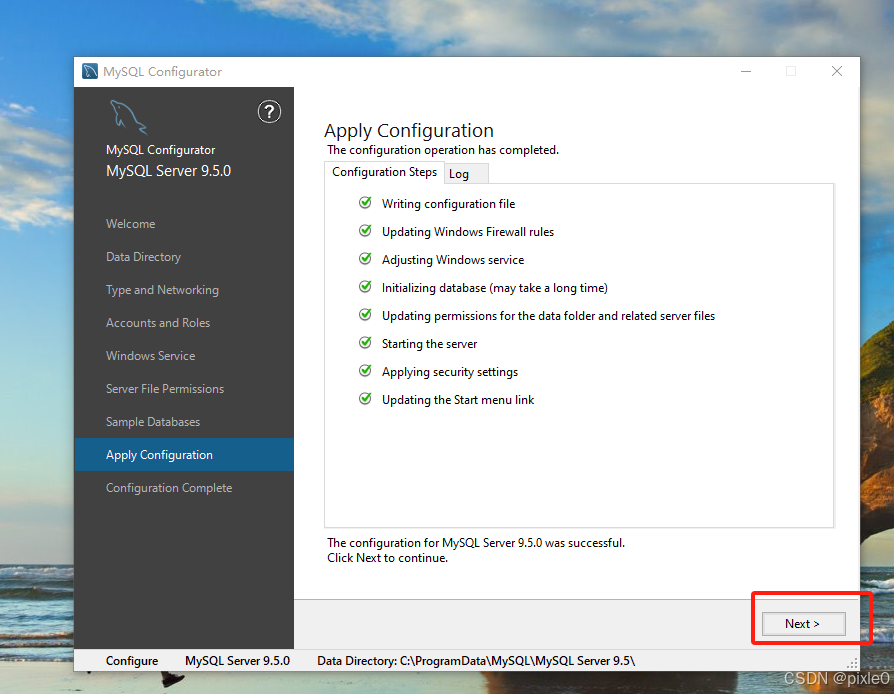Select Type and Networking in sidebar
This screenshot has height=694, width=894.
(x=162, y=290)
